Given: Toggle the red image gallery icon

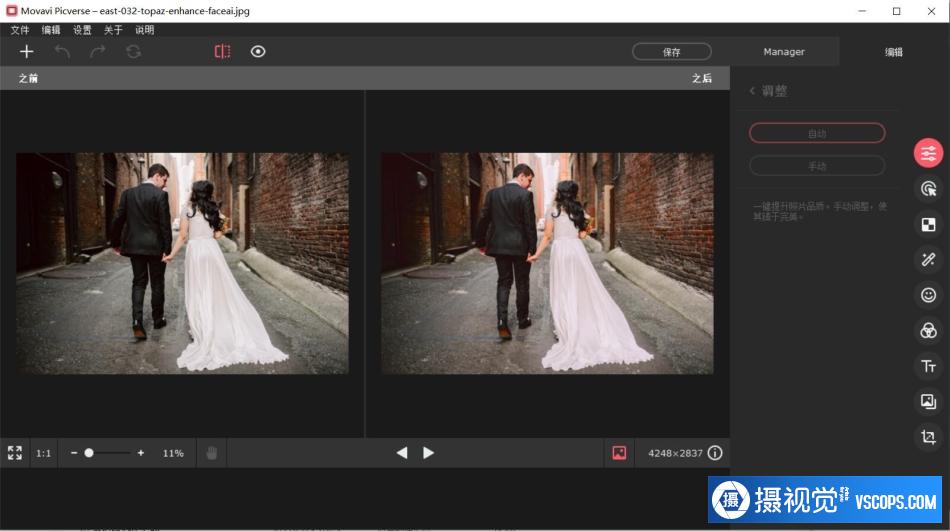Looking at the screenshot, I should (x=619, y=453).
